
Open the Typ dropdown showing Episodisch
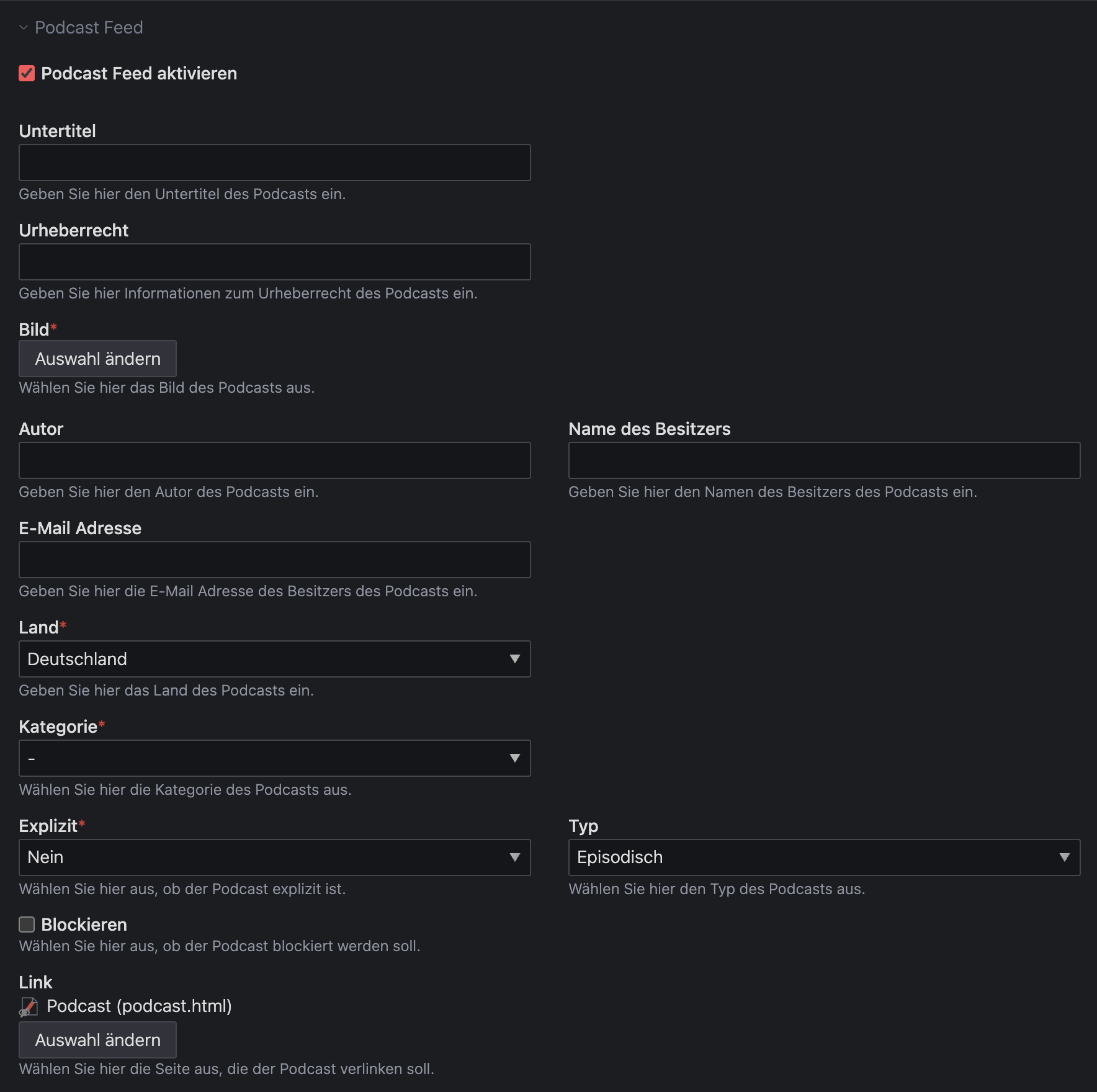click(824, 857)
